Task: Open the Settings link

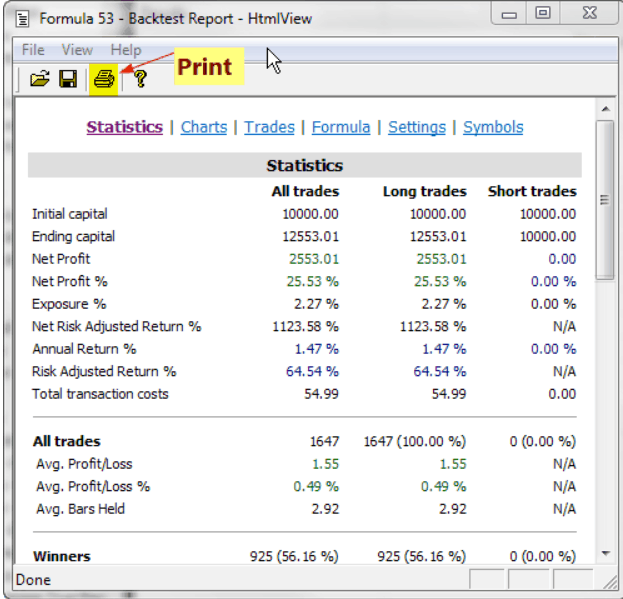Action: pos(417,127)
